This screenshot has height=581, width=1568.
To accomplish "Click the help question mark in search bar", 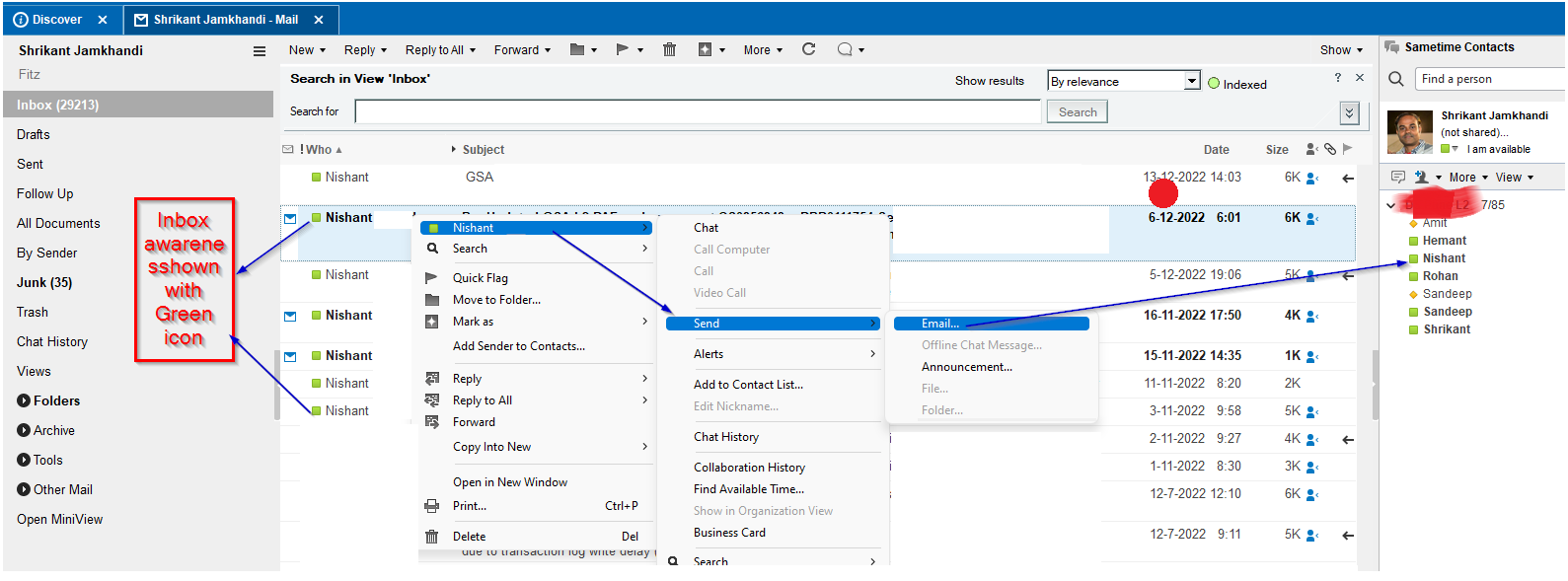I will click(x=1337, y=78).
